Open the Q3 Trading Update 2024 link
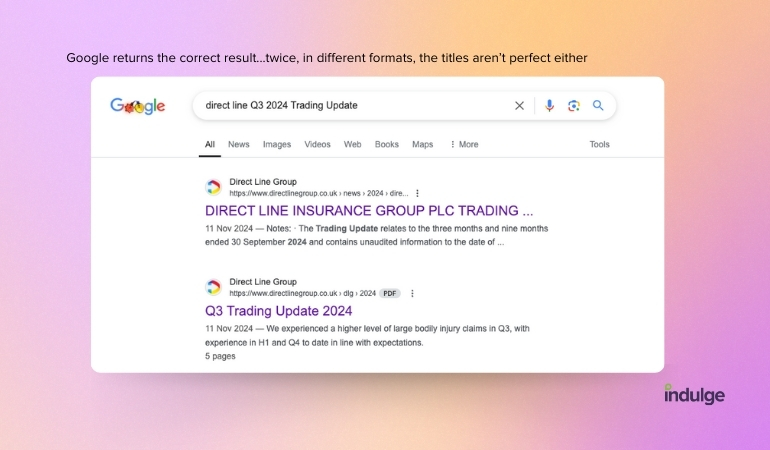This screenshot has height=450, width=770. 278,311
